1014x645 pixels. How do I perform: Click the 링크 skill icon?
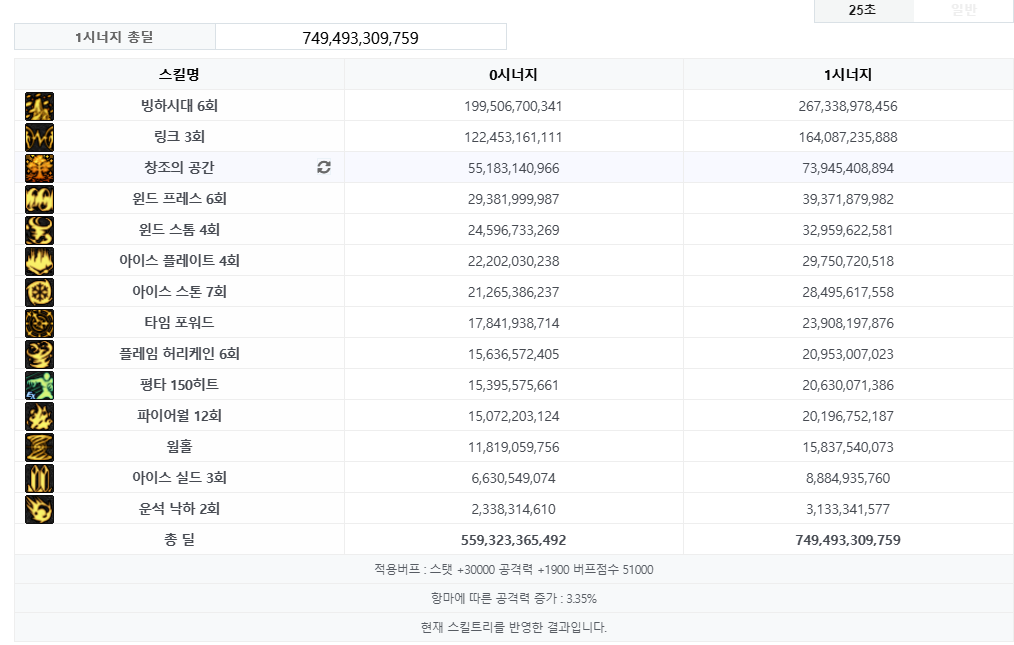click(x=39, y=137)
